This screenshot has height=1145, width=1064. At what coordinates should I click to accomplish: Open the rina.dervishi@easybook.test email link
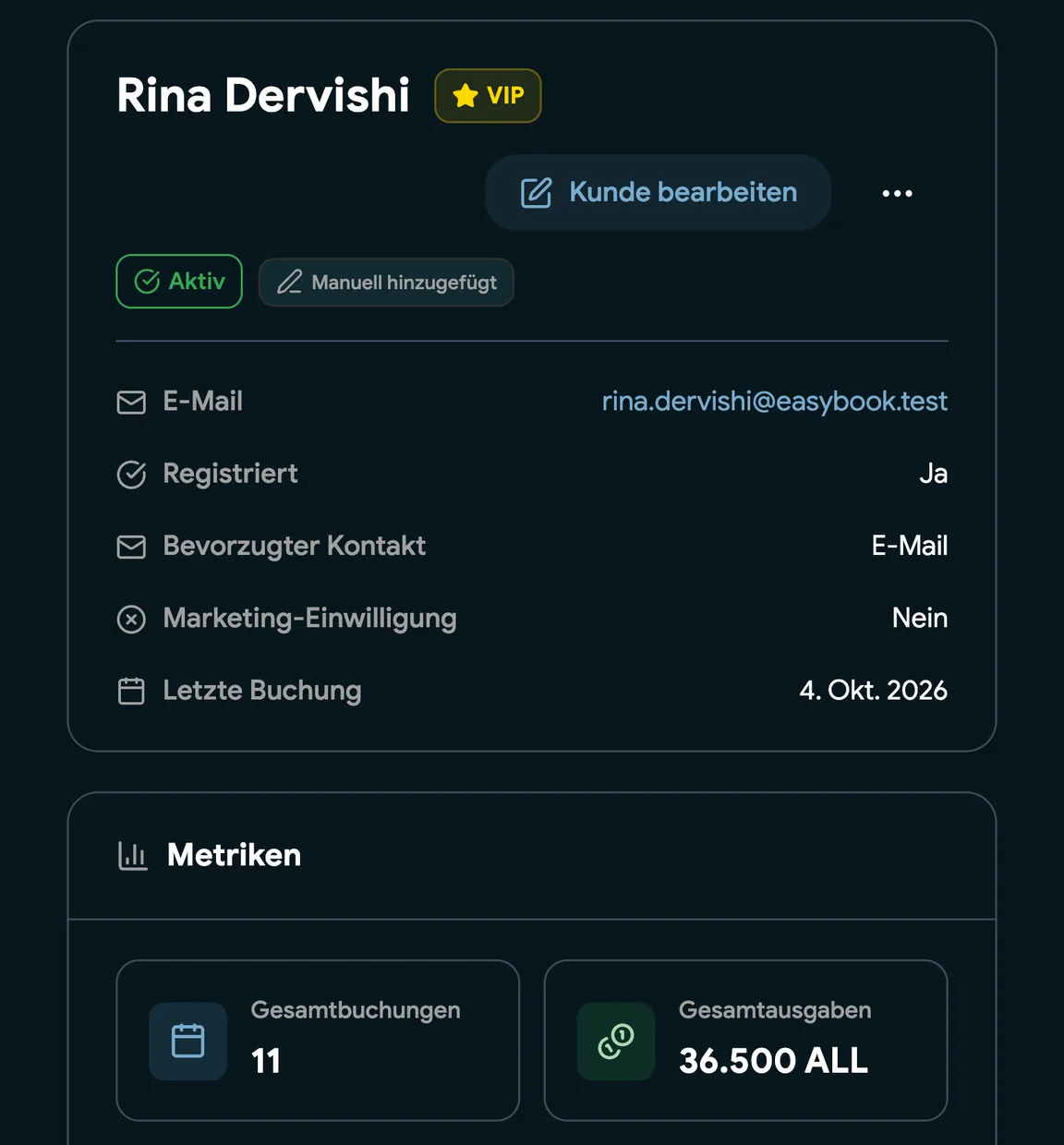point(774,402)
